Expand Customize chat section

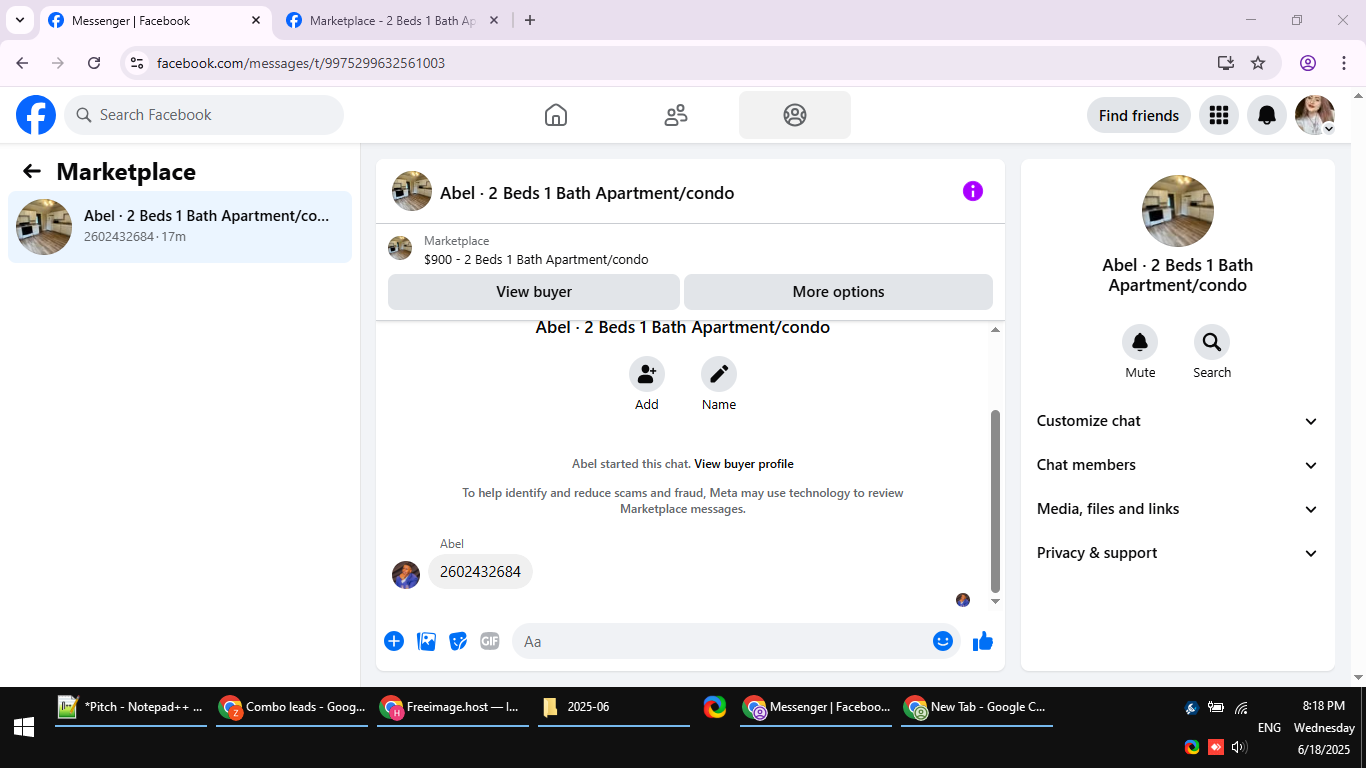pos(1178,421)
